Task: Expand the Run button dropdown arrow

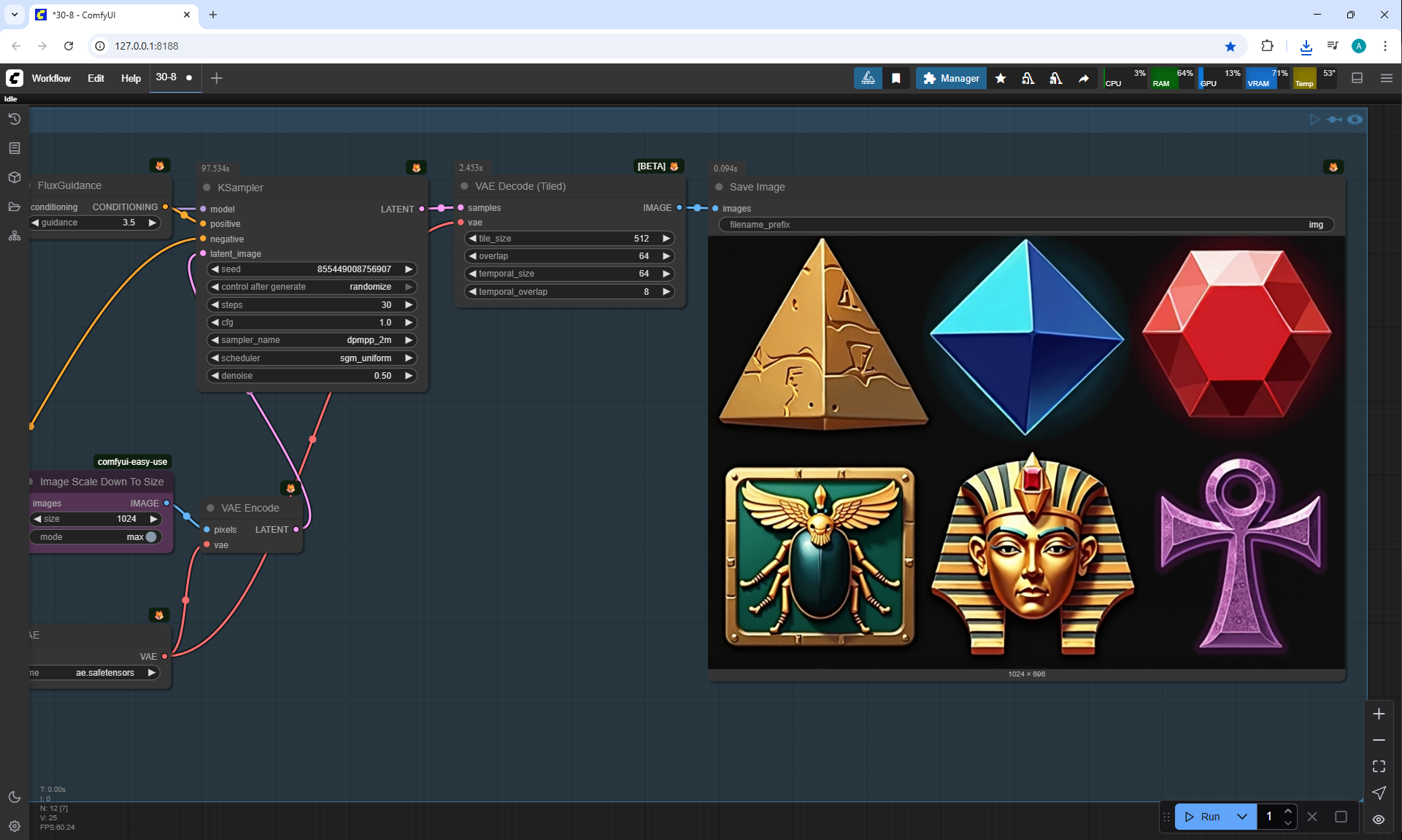Action: [x=1242, y=817]
